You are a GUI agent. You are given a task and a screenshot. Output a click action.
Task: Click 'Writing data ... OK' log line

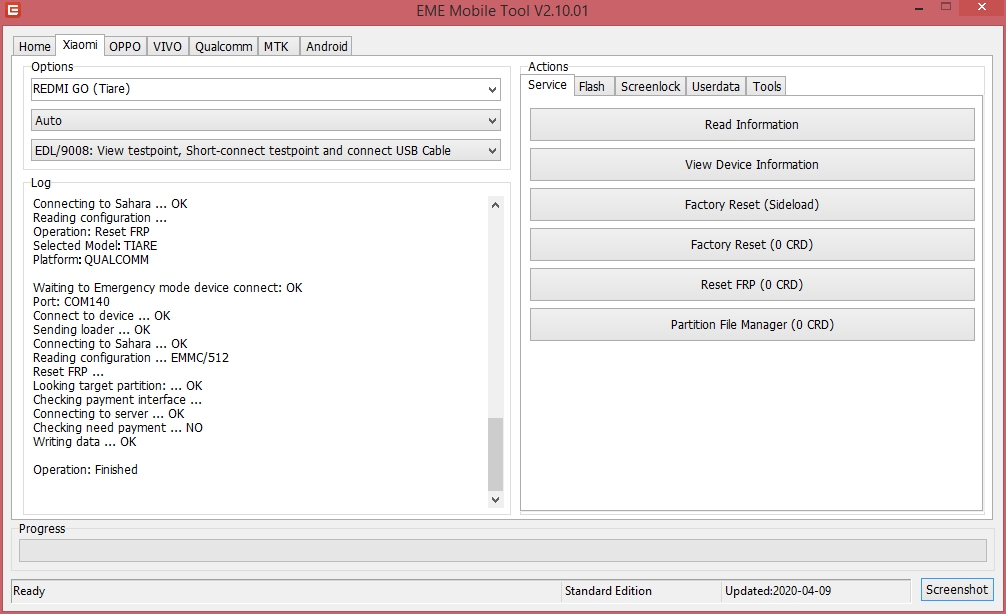coord(85,442)
